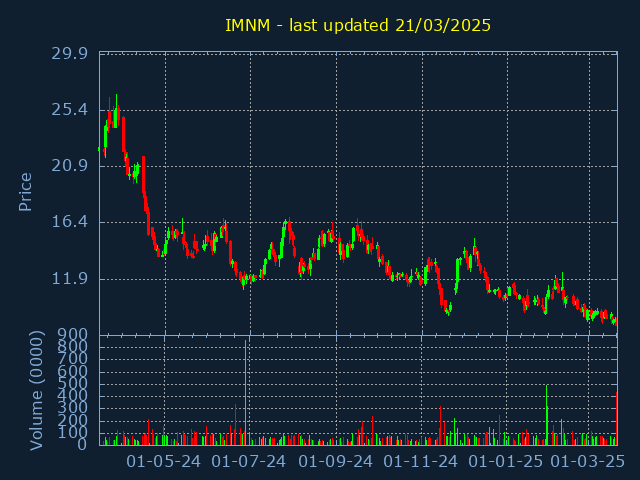
Task: Select the 11.9 price axis label
Action: 69,279
